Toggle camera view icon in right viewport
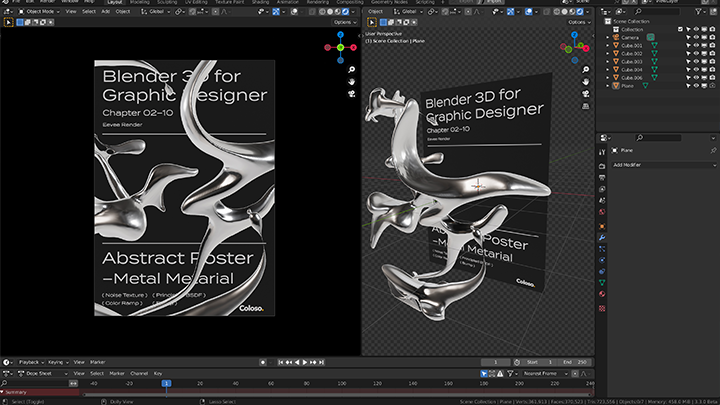720x405 pixels. (x=585, y=94)
